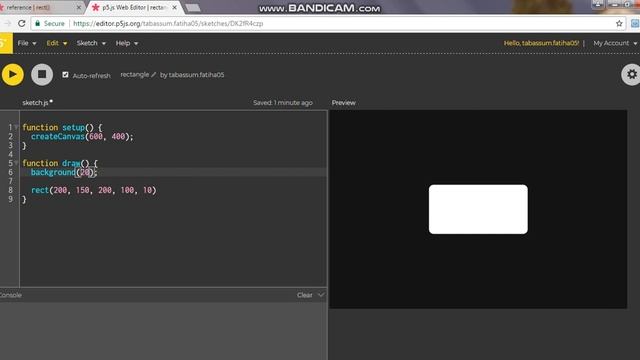
Task: Close the p5.js Web Editor browser tab
Action: [174, 7]
